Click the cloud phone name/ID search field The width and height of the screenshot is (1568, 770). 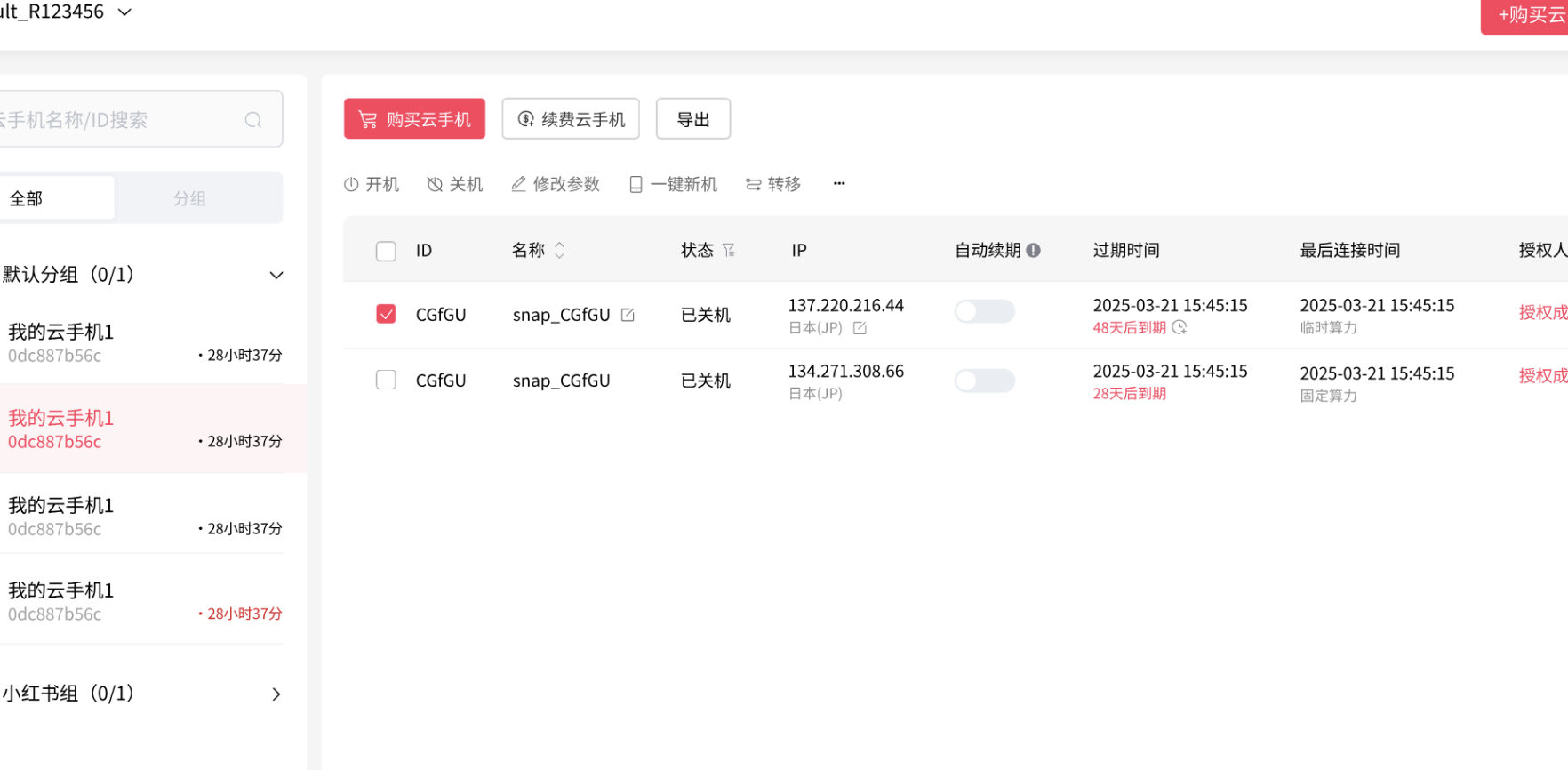pyautogui.click(x=116, y=120)
